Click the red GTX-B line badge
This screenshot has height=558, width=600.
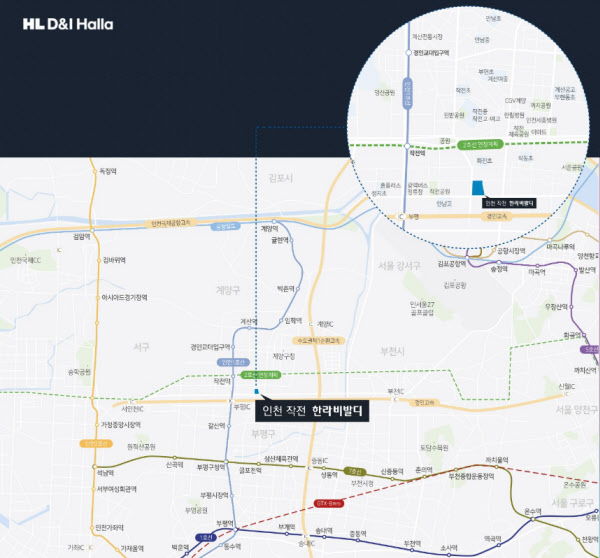tap(329, 503)
